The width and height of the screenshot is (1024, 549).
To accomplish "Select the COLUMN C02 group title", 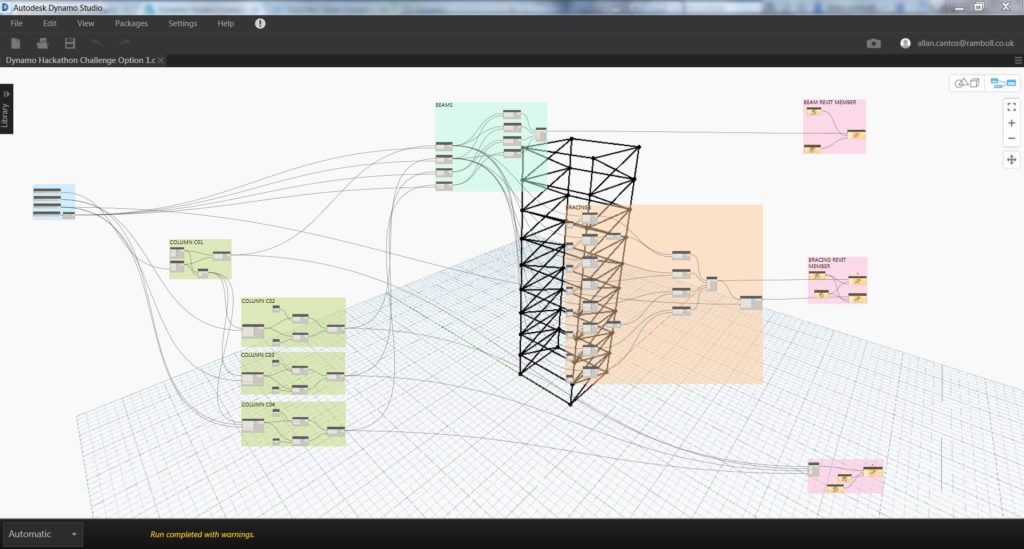I will pos(258,301).
